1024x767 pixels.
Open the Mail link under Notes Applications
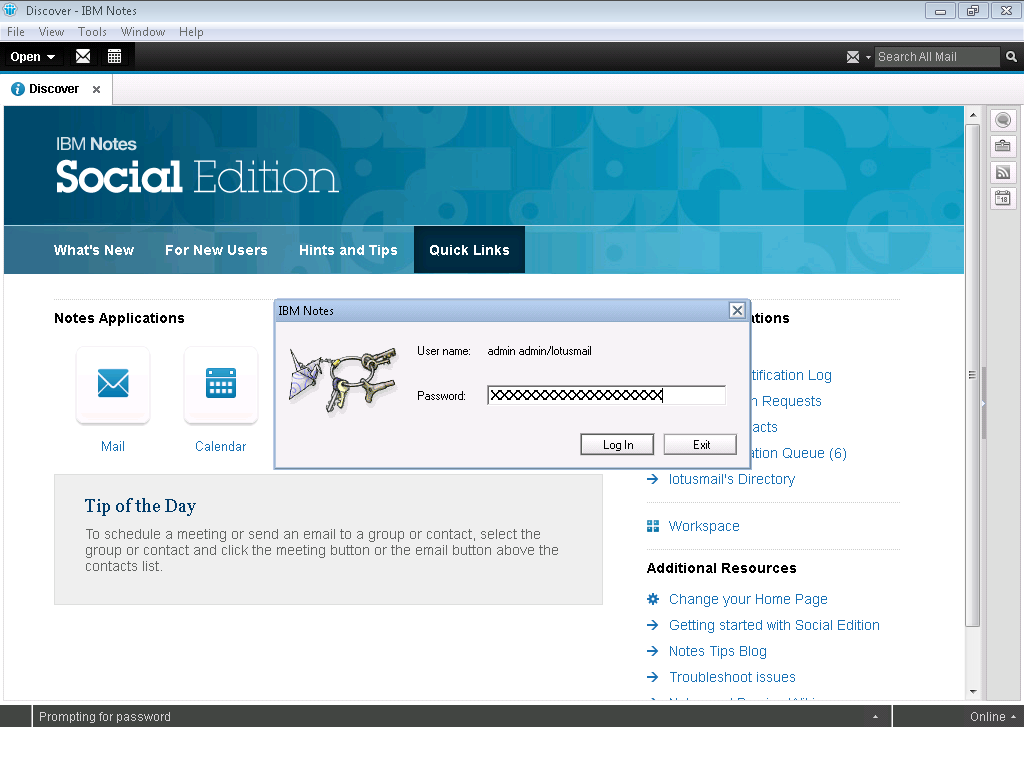(x=113, y=446)
